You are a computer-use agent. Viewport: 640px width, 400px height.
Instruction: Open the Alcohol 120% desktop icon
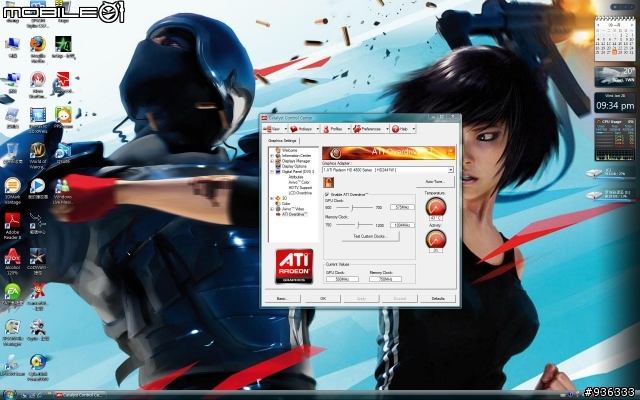pyautogui.click(x=12, y=257)
